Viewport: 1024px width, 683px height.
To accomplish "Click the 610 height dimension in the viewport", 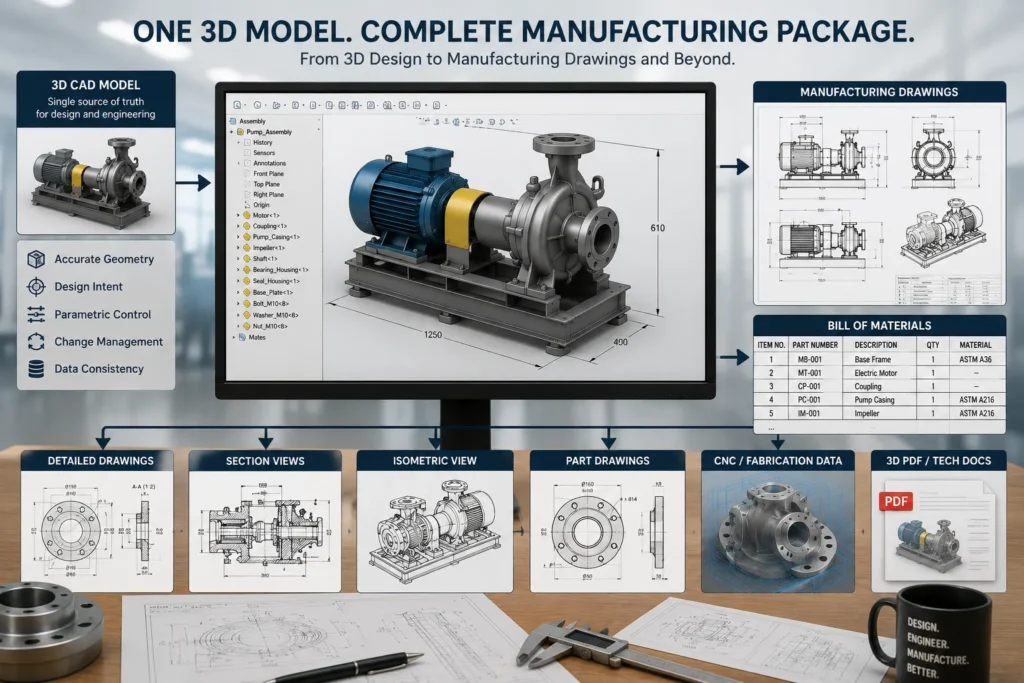I will (x=658, y=228).
